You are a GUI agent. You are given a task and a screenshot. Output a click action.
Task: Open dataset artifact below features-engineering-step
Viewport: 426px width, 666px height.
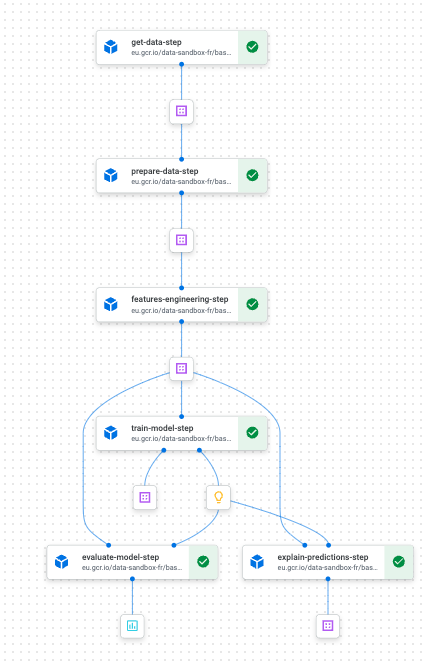point(181,368)
